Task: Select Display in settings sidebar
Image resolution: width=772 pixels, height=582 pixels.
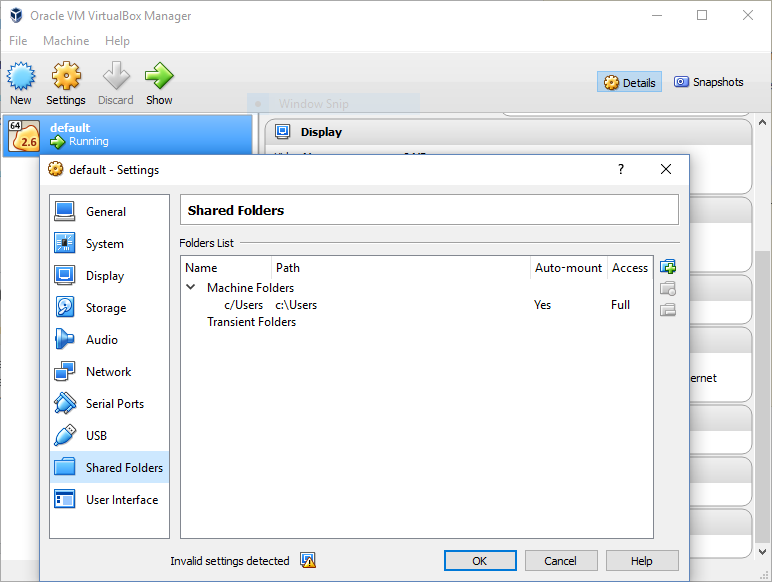Action: point(109,276)
